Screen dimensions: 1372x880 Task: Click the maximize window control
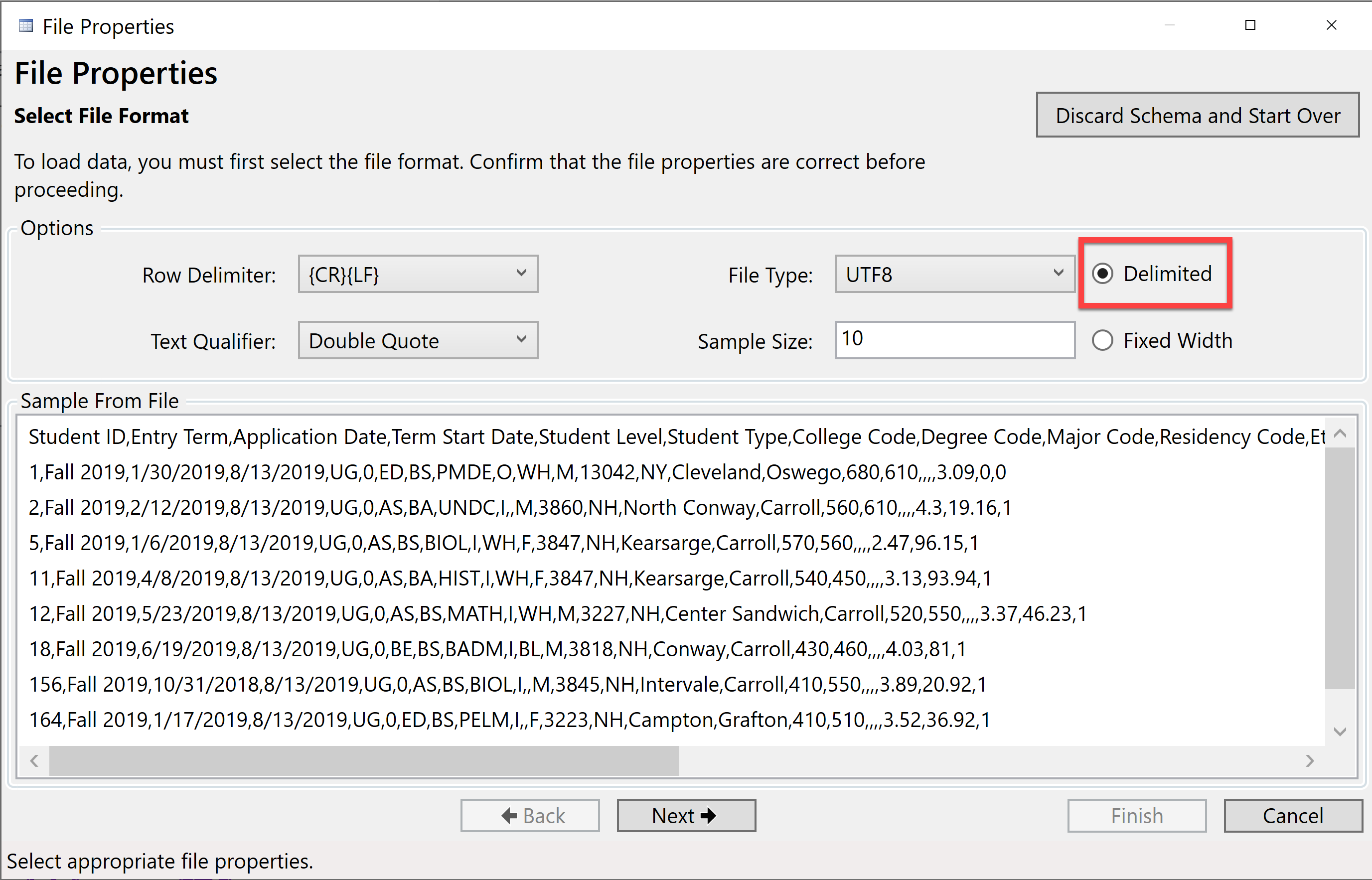1250,25
